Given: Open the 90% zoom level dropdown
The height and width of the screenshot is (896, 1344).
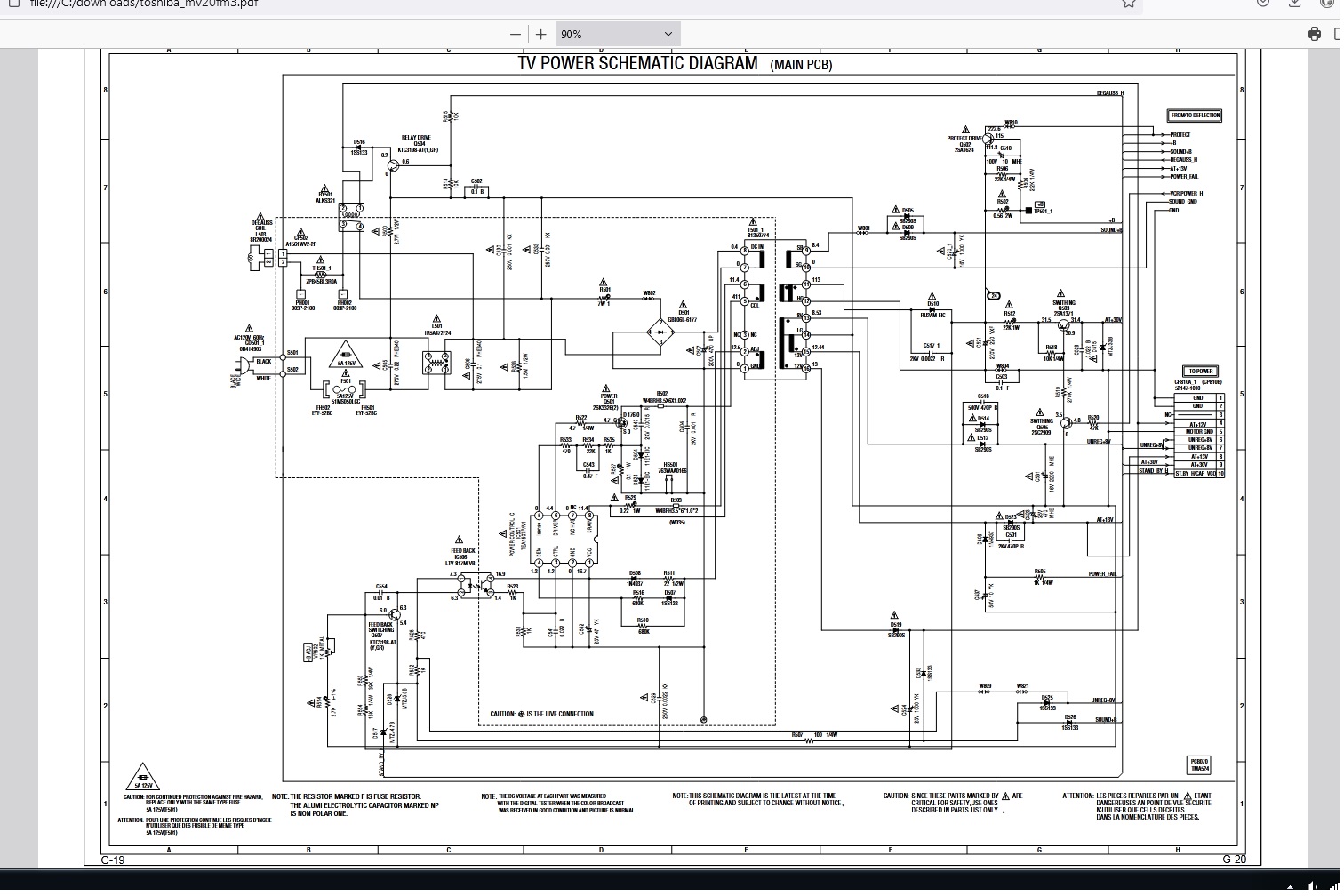Looking at the screenshot, I should [618, 34].
